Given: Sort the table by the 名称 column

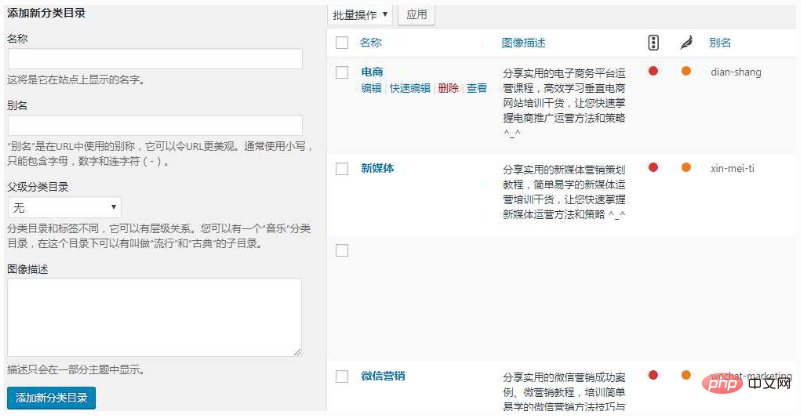Looking at the screenshot, I should (371, 43).
